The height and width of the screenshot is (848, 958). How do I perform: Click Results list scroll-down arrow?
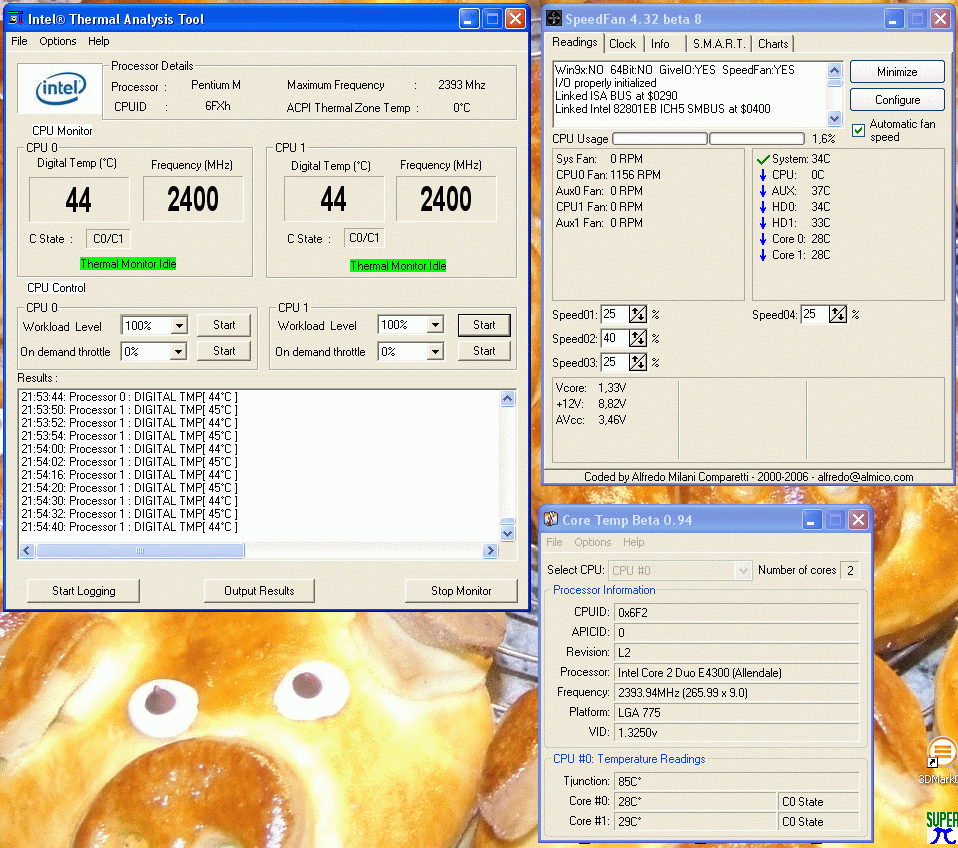[507, 533]
